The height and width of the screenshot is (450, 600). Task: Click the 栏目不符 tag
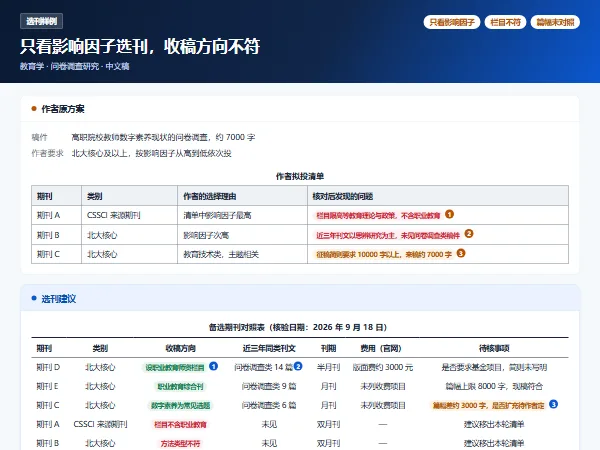click(x=505, y=22)
